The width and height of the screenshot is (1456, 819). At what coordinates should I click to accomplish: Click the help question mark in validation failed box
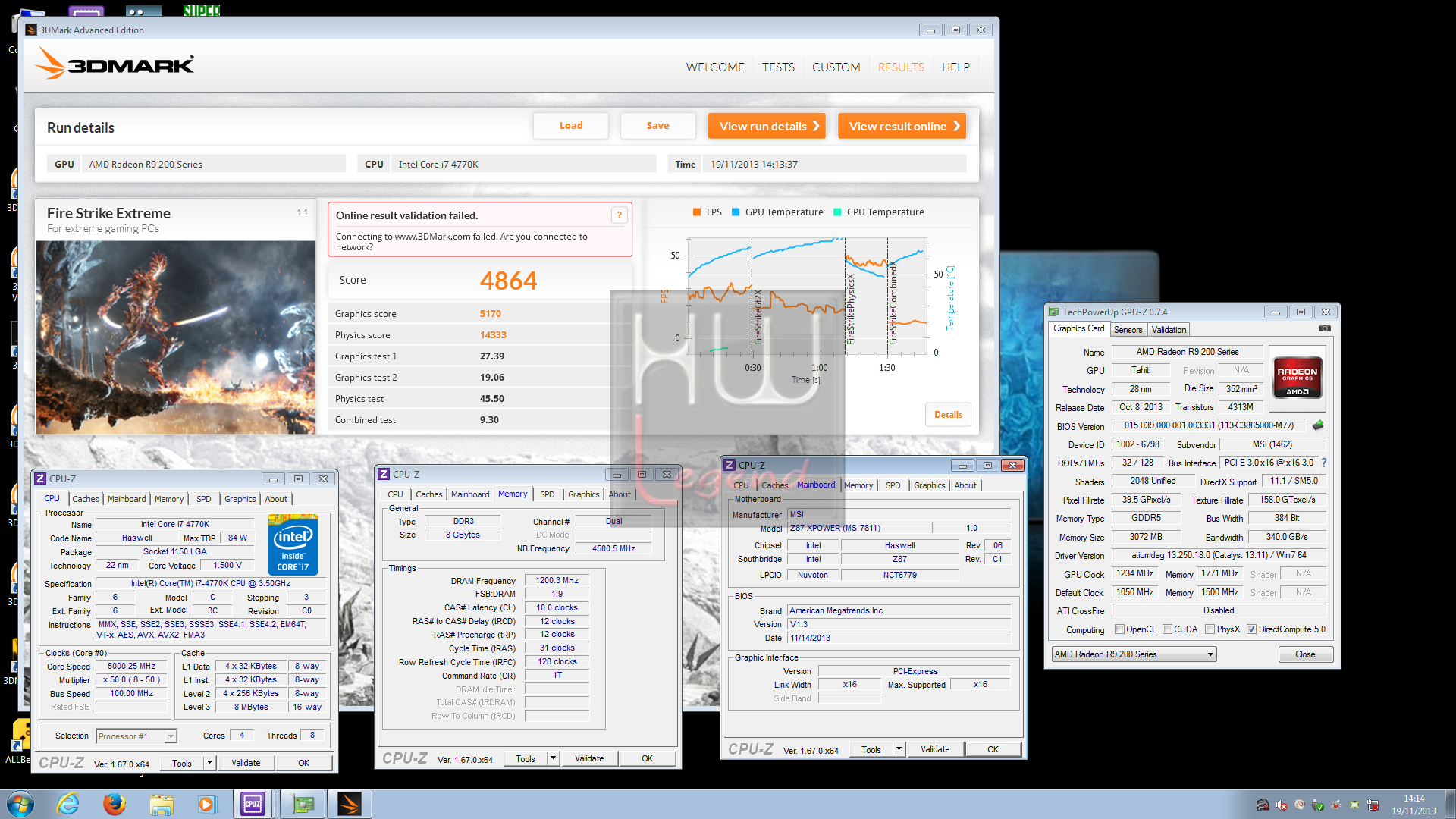coord(620,215)
